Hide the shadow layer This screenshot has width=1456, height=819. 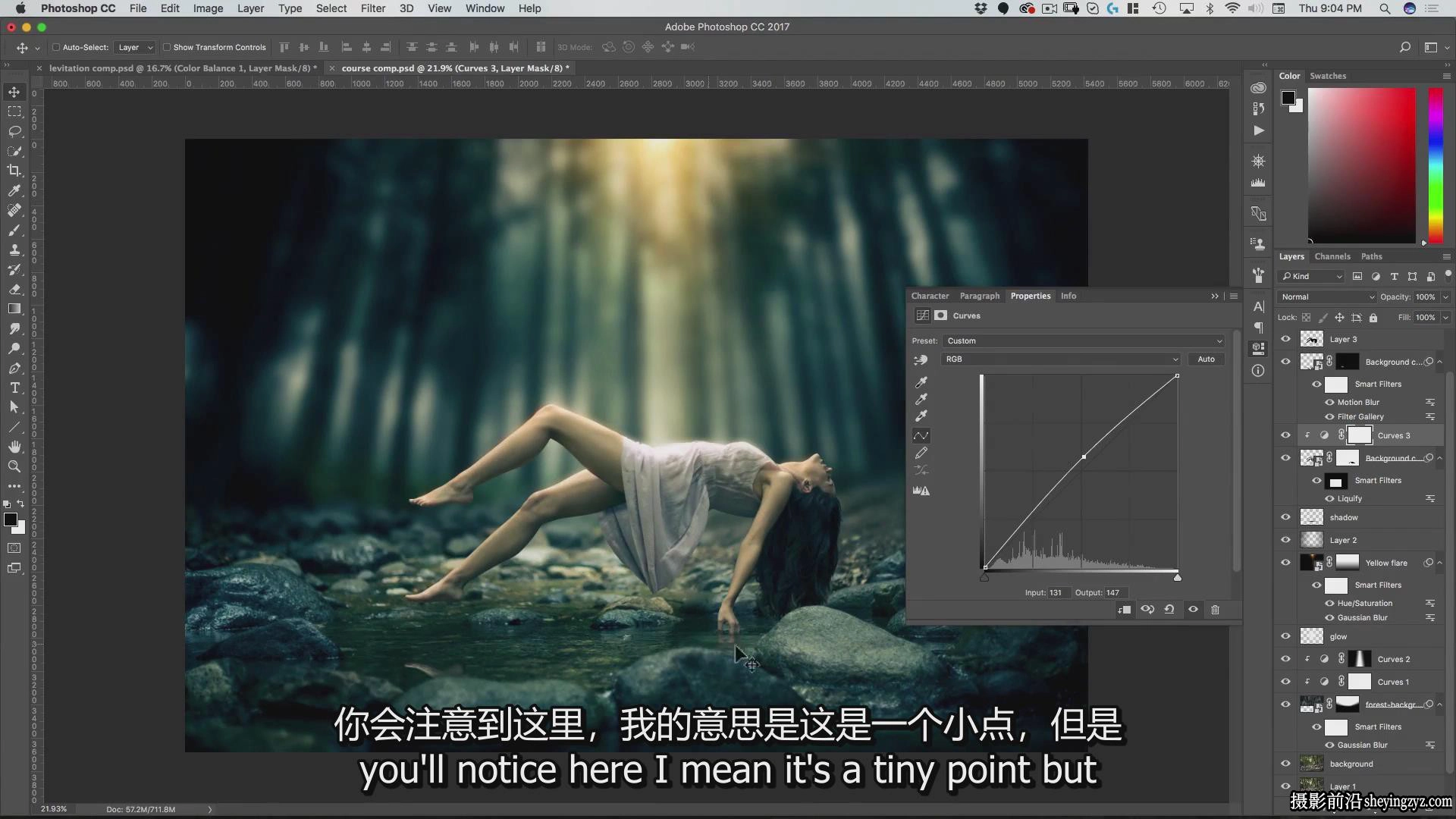pos(1285,517)
